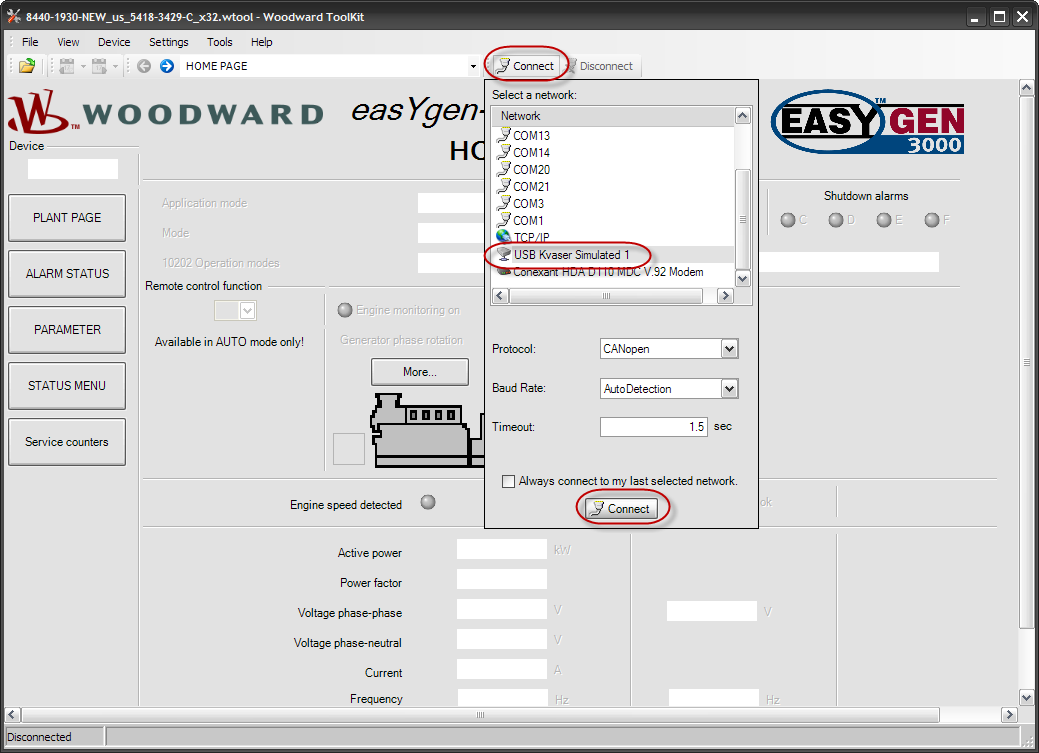
Task: Select the COM13 network entry
Action: point(531,135)
